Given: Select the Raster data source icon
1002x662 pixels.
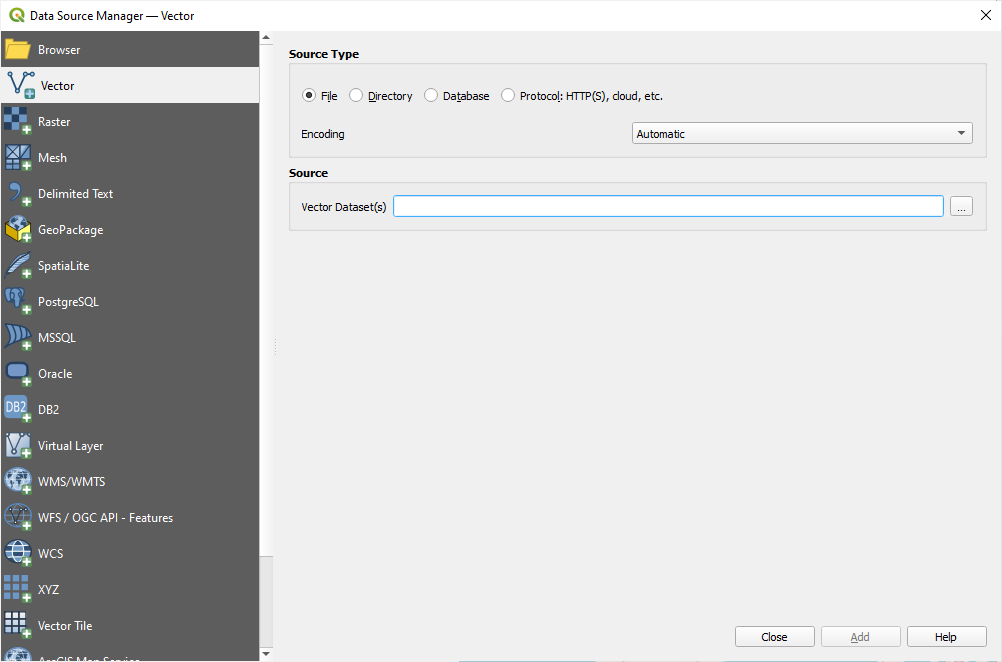Looking at the screenshot, I should click(x=62, y=121).
